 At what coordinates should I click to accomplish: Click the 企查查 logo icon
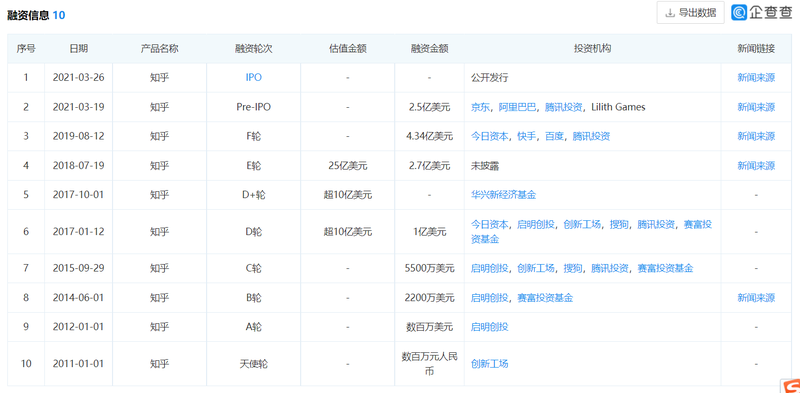pos(739,13)
